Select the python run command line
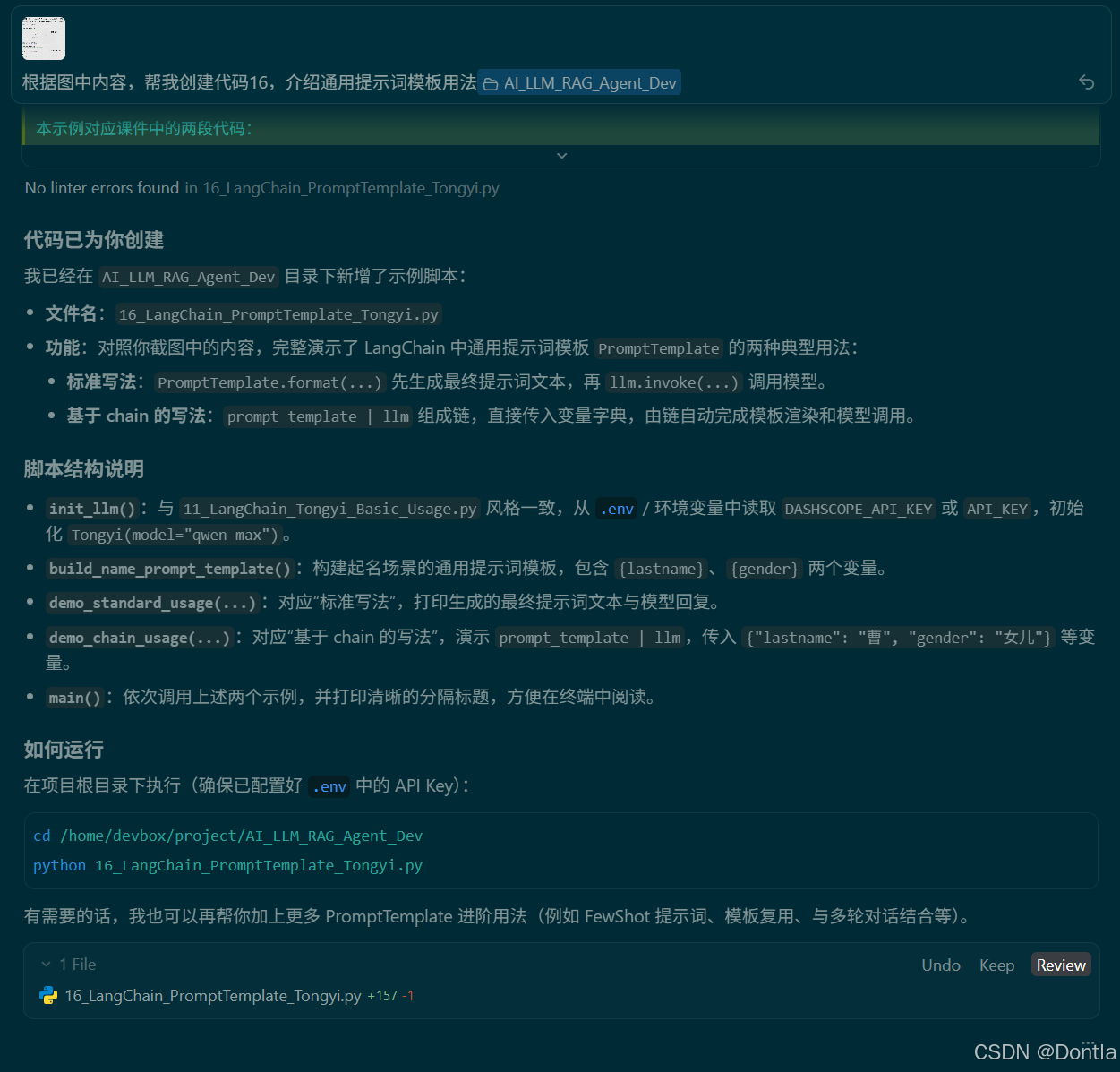The height and width of the screenshot is (1072, 1120). coord(227,865)
